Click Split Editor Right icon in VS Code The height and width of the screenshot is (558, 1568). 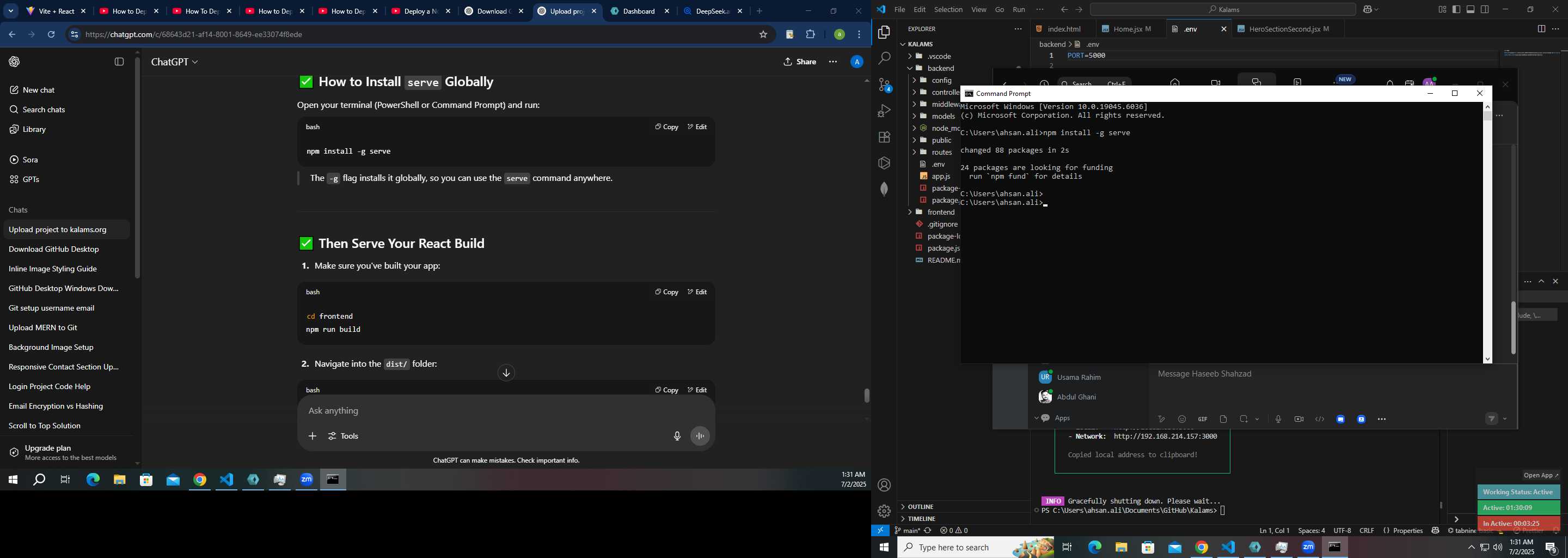tap(1541, 29)
